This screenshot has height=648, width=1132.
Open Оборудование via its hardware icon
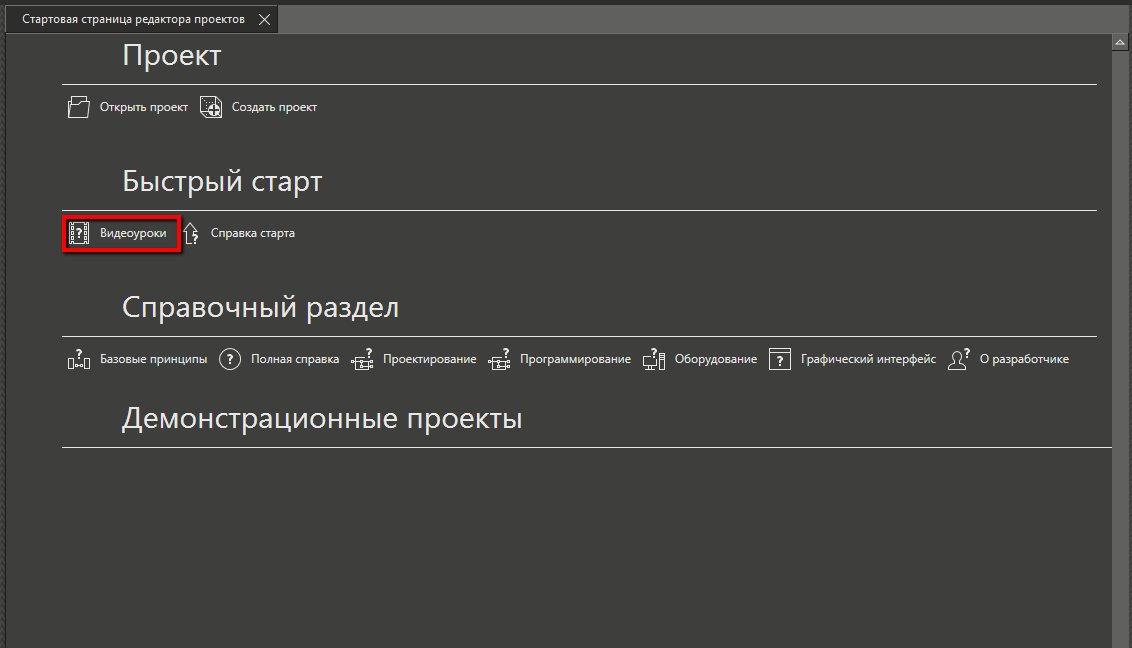tap(653, 358)
